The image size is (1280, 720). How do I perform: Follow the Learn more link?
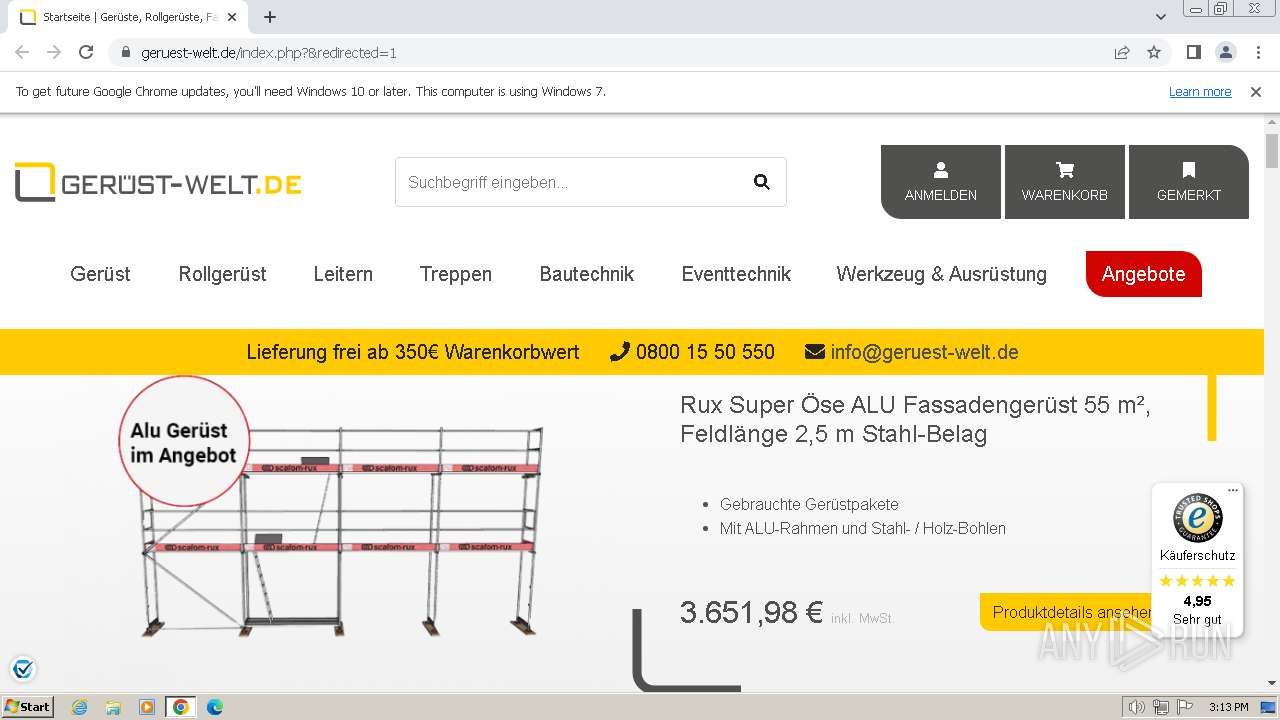(x=1200, y=92)
